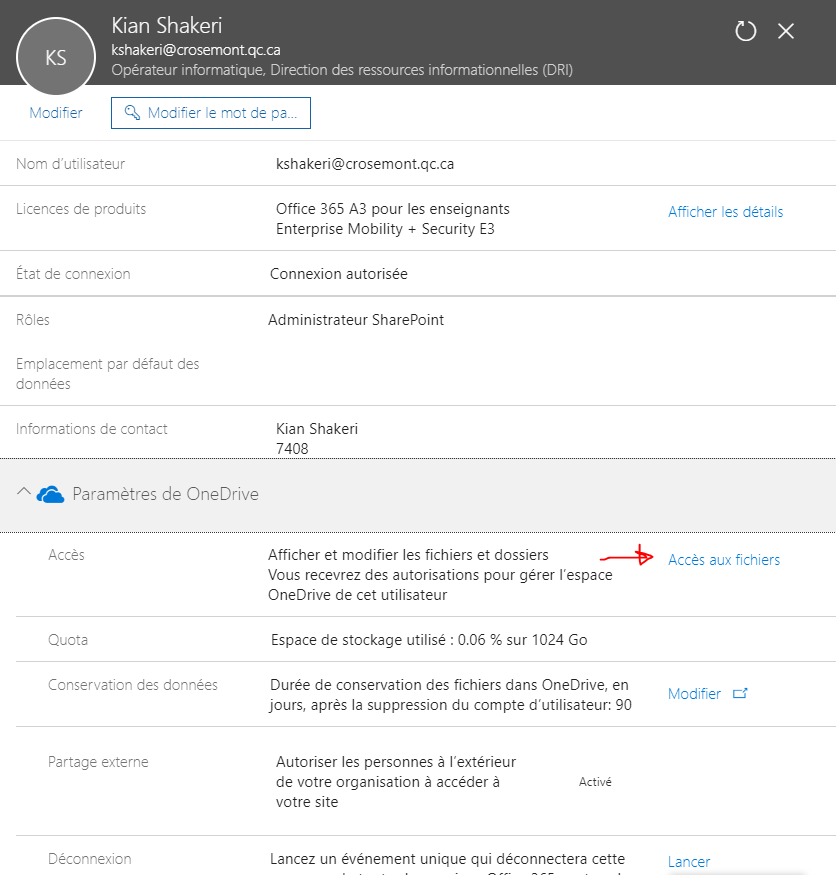The height and width of the screenshot is (875, 837).
Task: Edit data retention via Modifier link
Action: click(x=694, y=694)
